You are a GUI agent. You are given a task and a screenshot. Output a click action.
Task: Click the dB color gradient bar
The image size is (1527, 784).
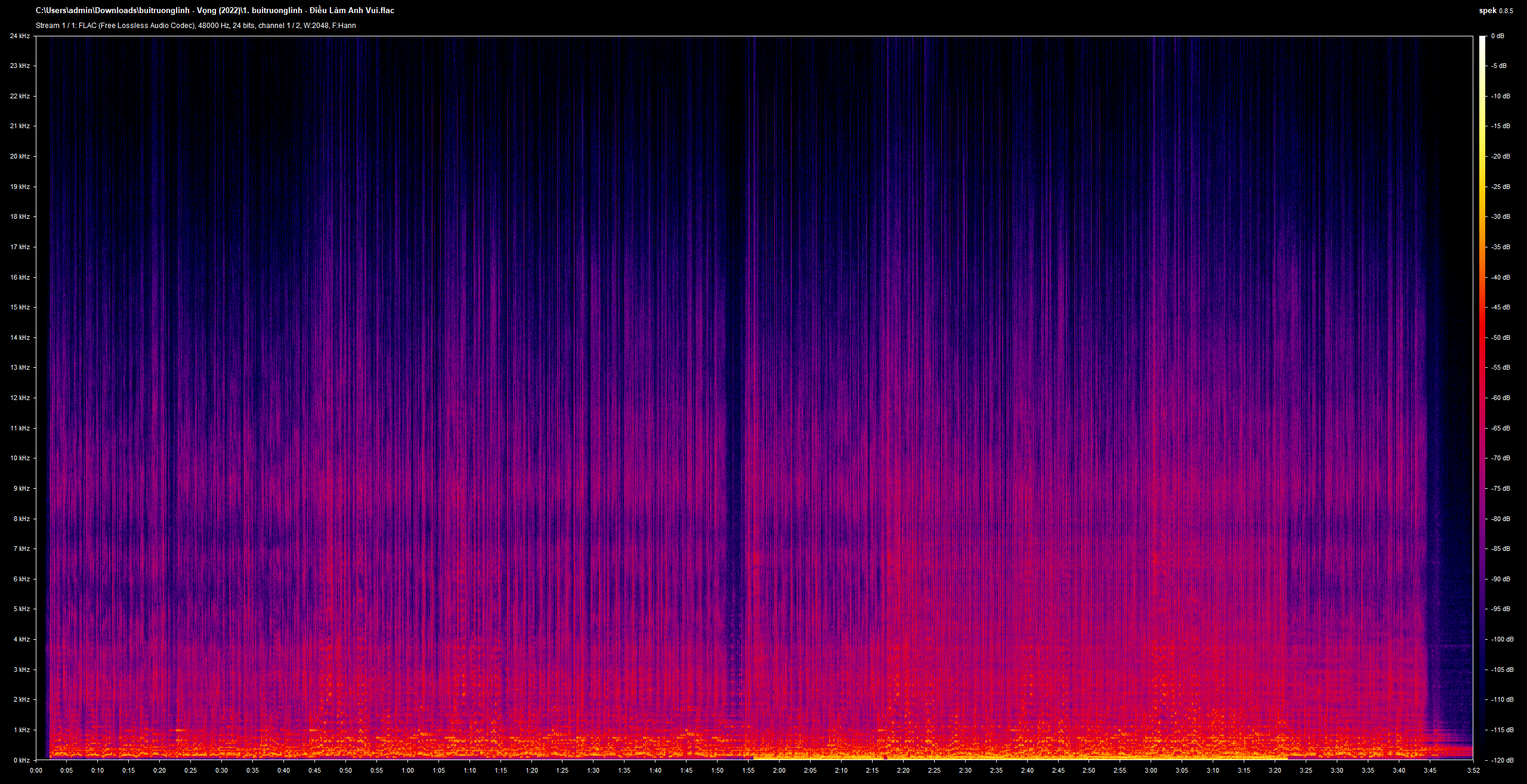click(1482, 398)
